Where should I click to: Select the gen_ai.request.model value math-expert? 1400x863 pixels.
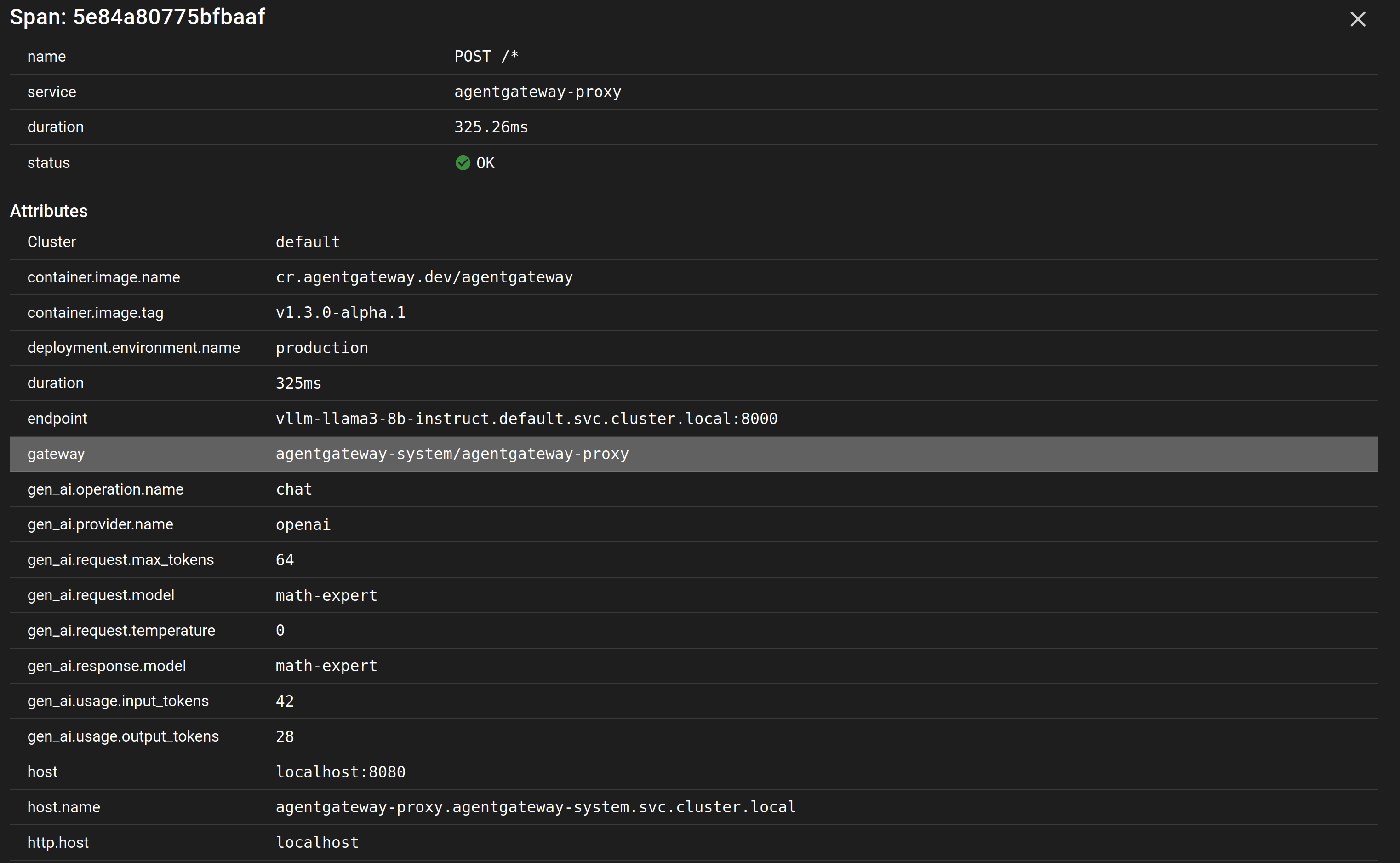click(x=326, y=595)
